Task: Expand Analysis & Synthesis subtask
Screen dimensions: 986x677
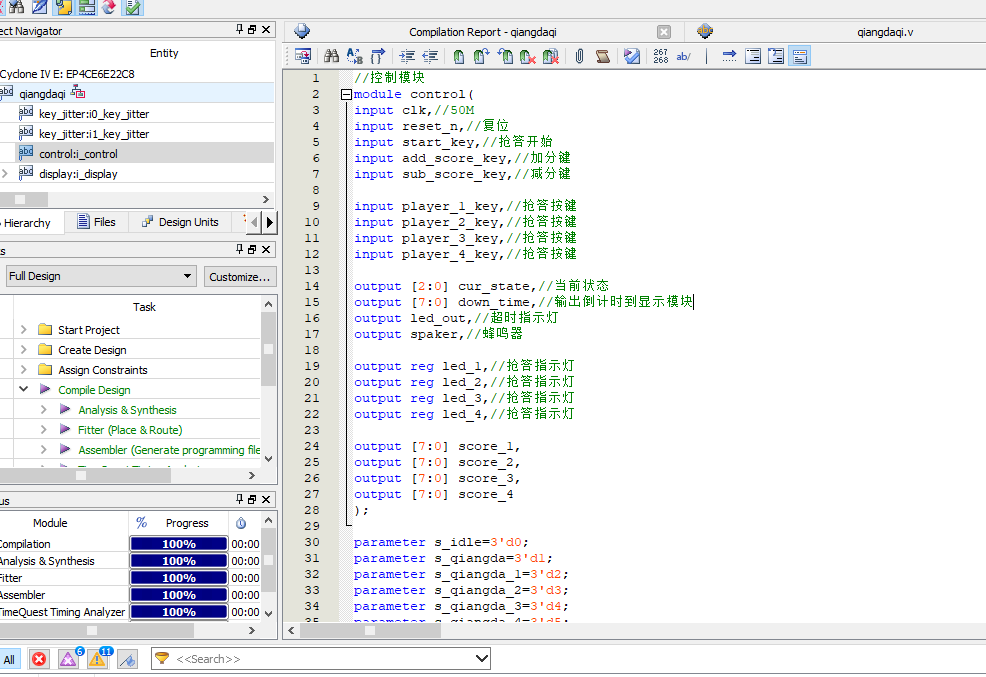Action: tap(44, 409)
